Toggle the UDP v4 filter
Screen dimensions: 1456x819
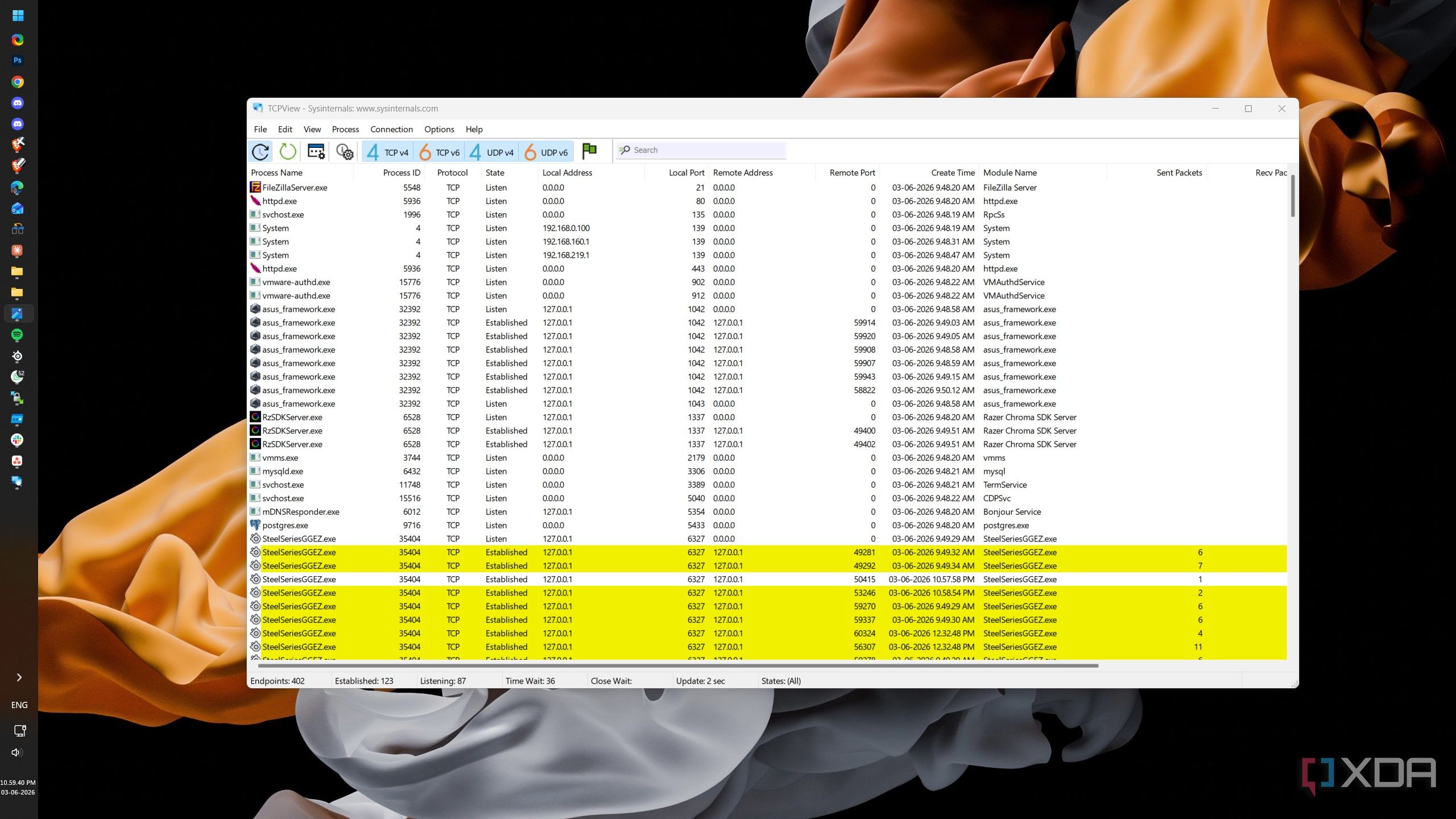coord(491,152)
